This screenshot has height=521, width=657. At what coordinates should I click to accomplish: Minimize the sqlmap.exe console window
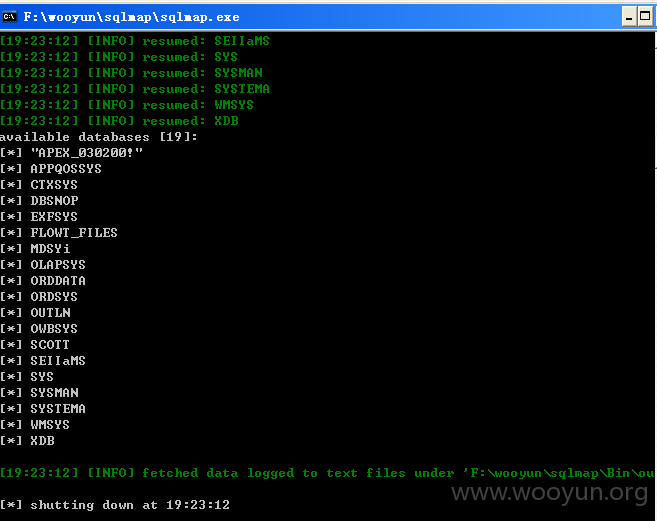tap(629, 17)
